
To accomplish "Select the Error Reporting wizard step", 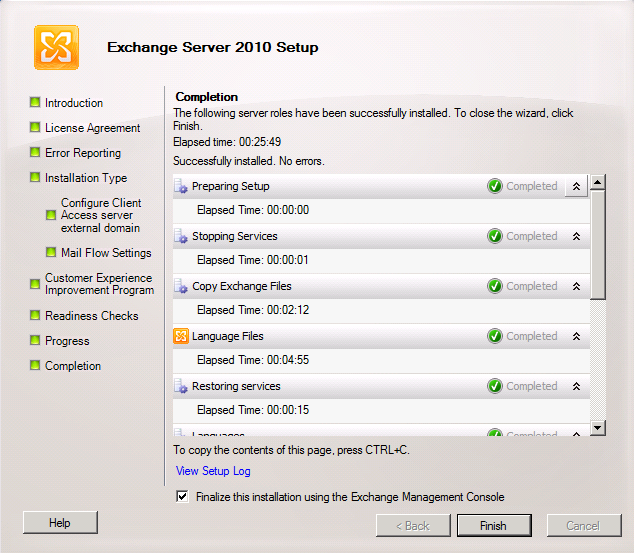I will (83, 153).
